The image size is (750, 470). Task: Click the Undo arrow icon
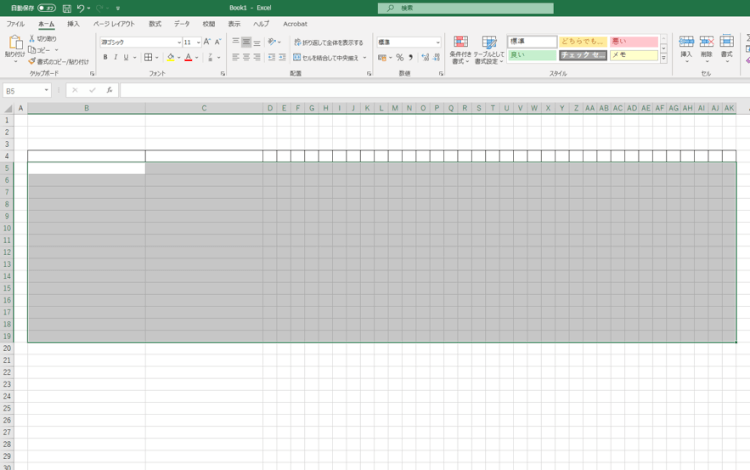(x=81, y=8)
